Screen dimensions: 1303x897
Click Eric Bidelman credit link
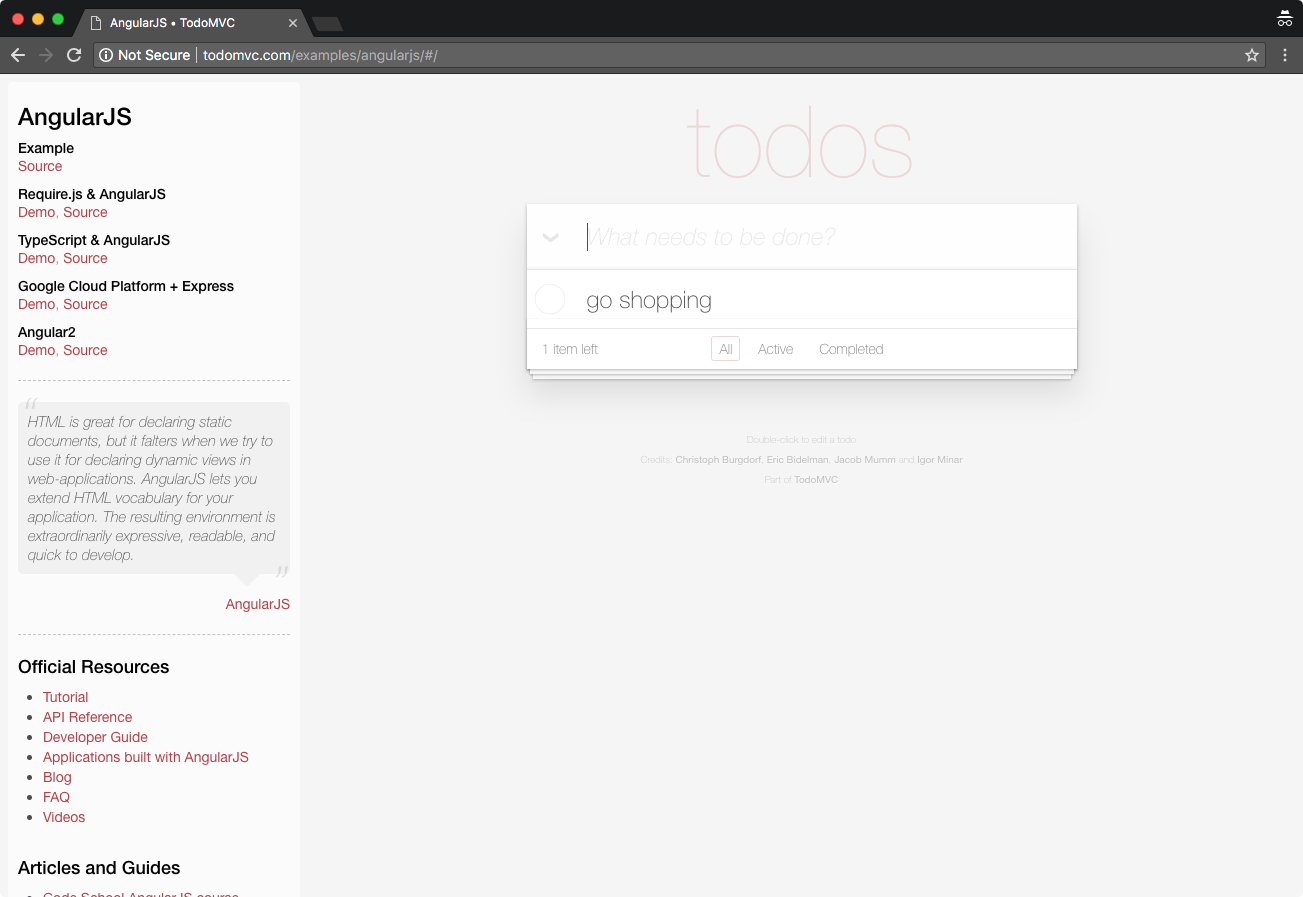797,460
